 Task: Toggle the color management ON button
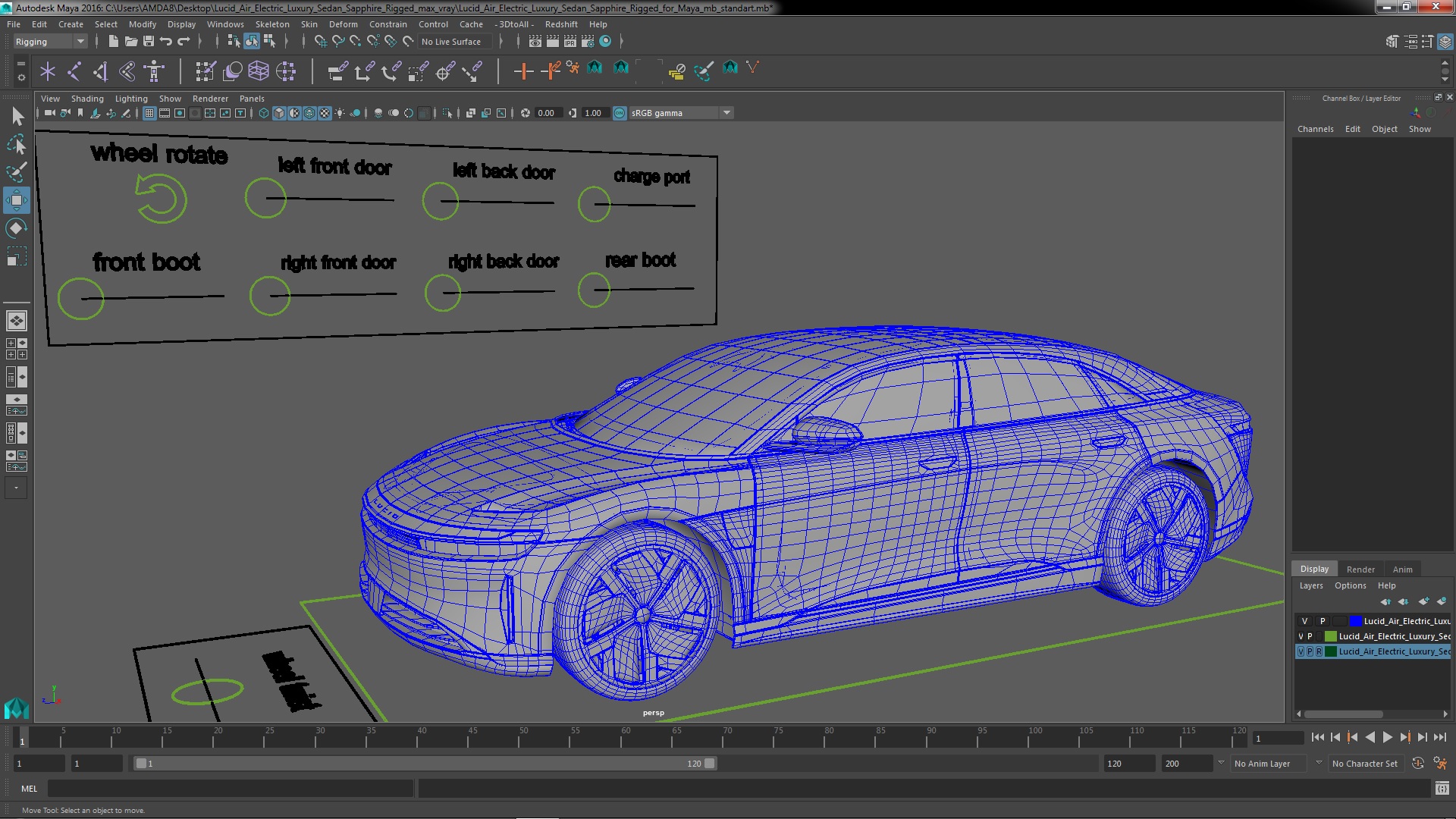tap(620, 113)
